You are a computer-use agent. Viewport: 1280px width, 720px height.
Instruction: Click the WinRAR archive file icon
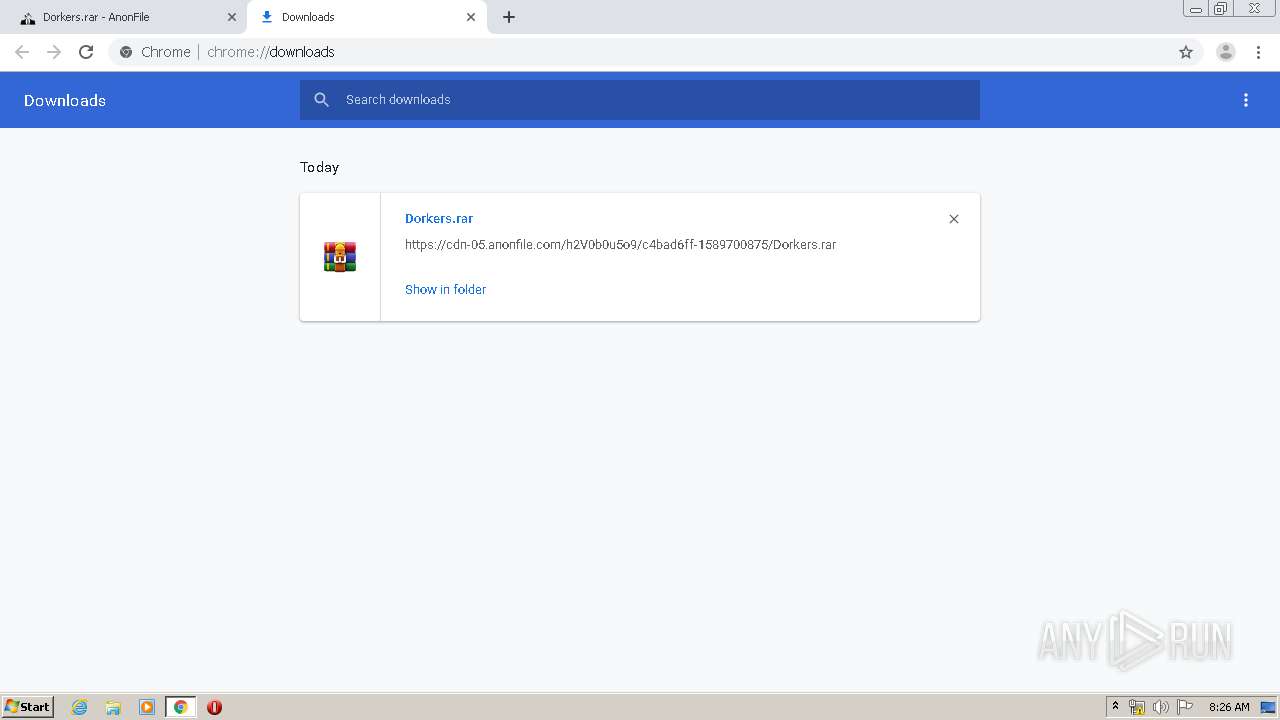[340, 257]
